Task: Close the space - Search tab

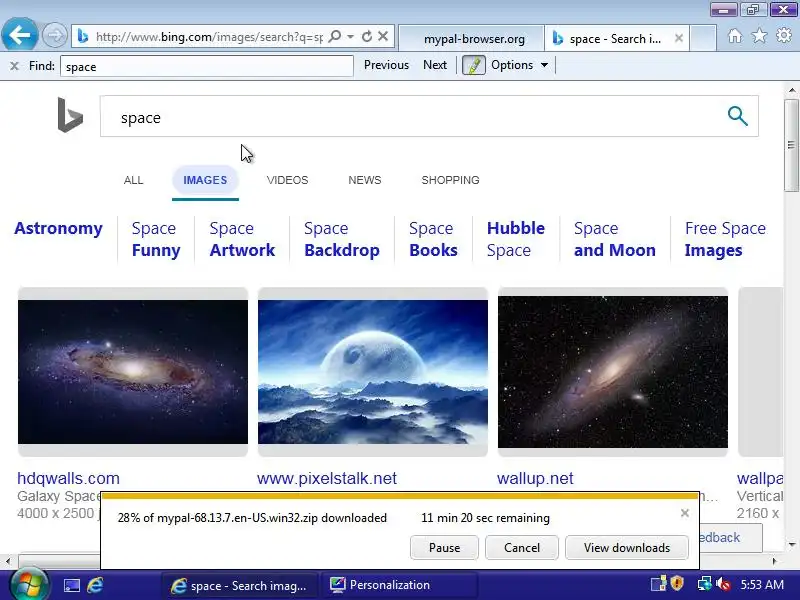Action: [x=679, y=38]
